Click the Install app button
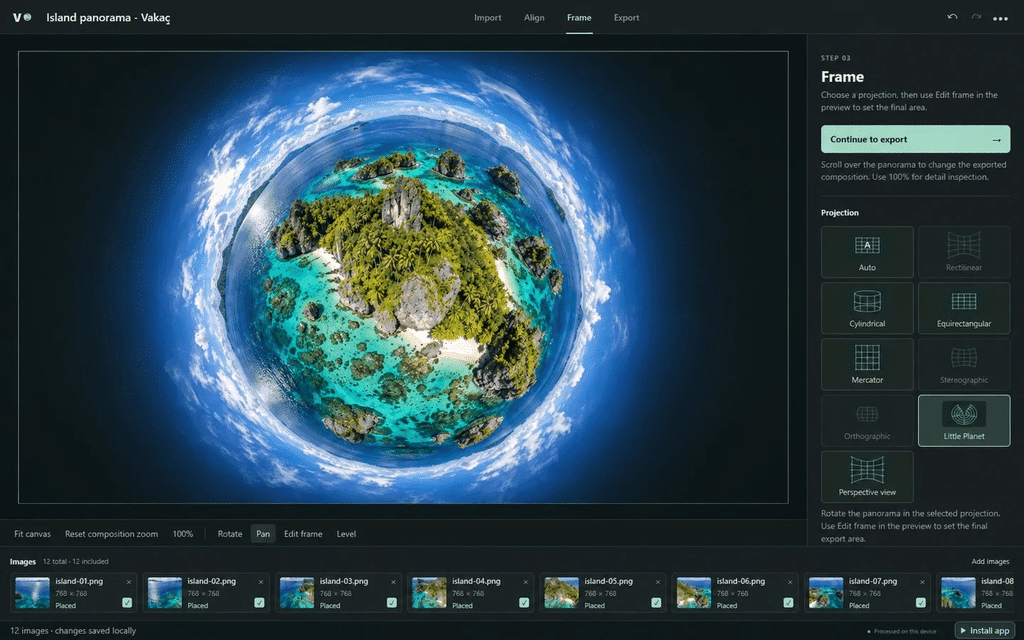This screenshot has width=1024, height=640. click(x=985, y=630)
